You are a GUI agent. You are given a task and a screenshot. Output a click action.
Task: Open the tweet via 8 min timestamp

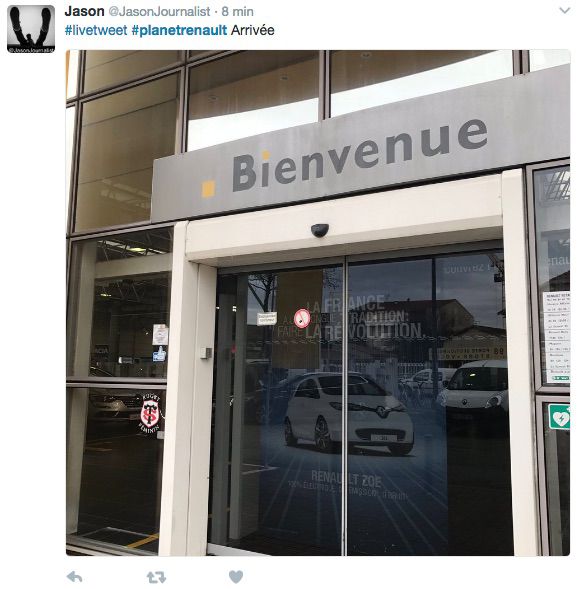pyautogui.click(x=237, y=11)
